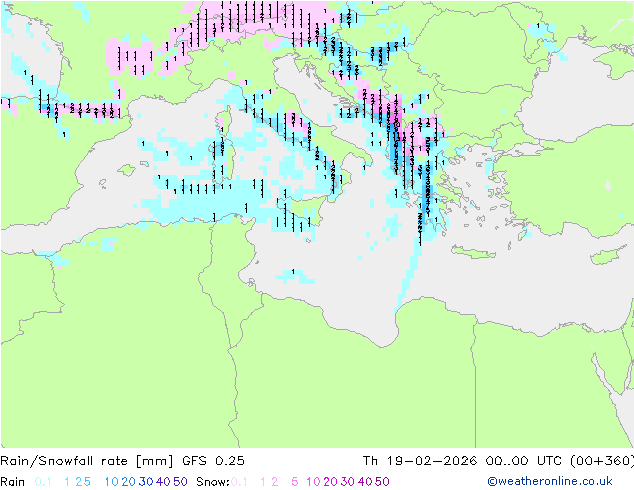634x490 pixels.
Task: Click the Rain legend value 40
Action: coord(163,482)
